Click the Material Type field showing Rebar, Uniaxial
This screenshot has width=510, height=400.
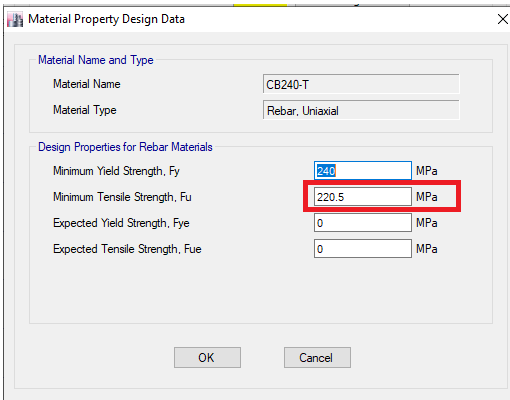coord(361,110)
